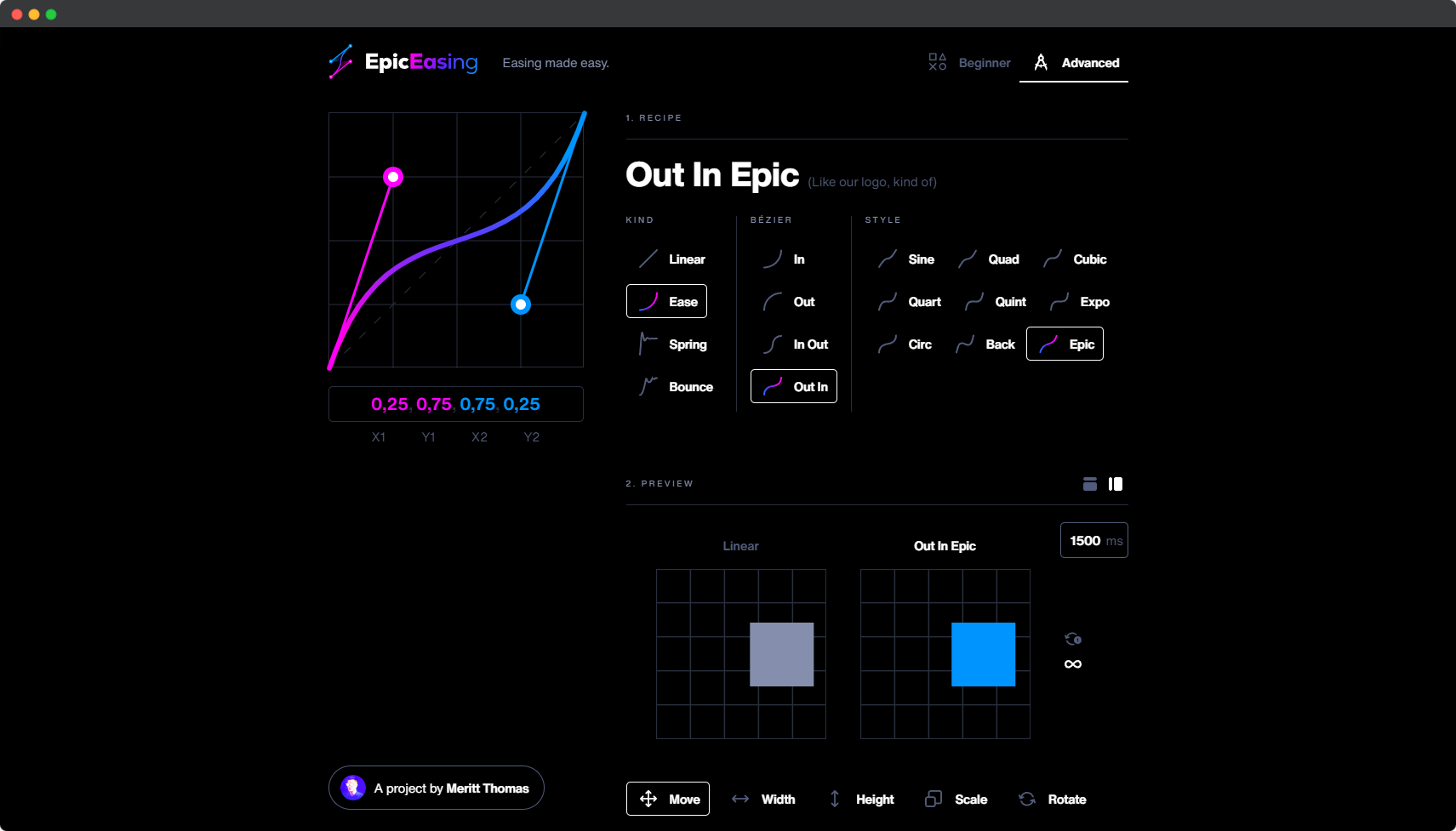Edit the 1500 ms duration field
Image resolution: width=1456 pixels, height=831 pixels.
click(x=1094, y=540)
